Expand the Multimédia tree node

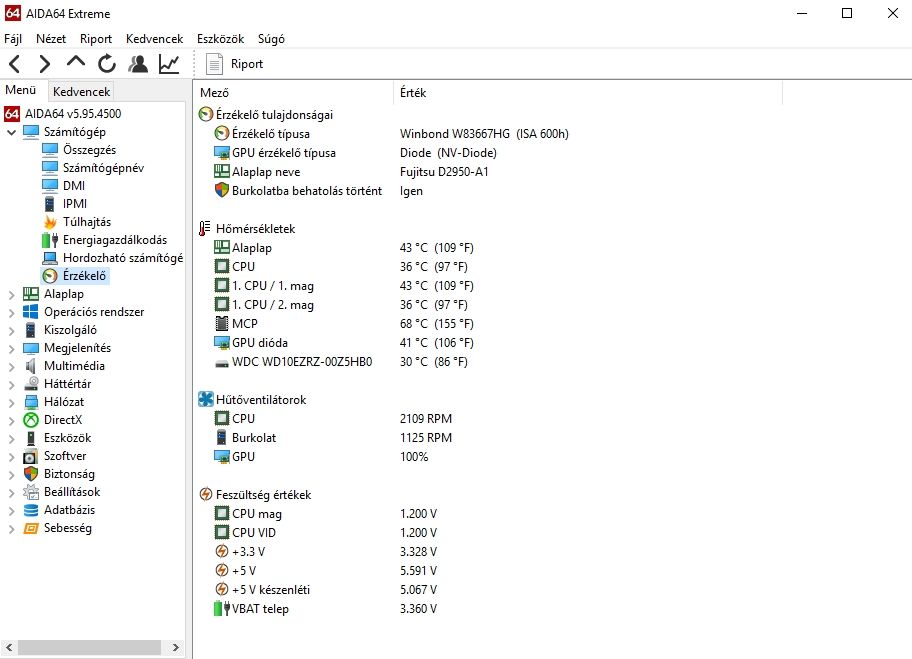pyautogui.click(x=11, y=366)
